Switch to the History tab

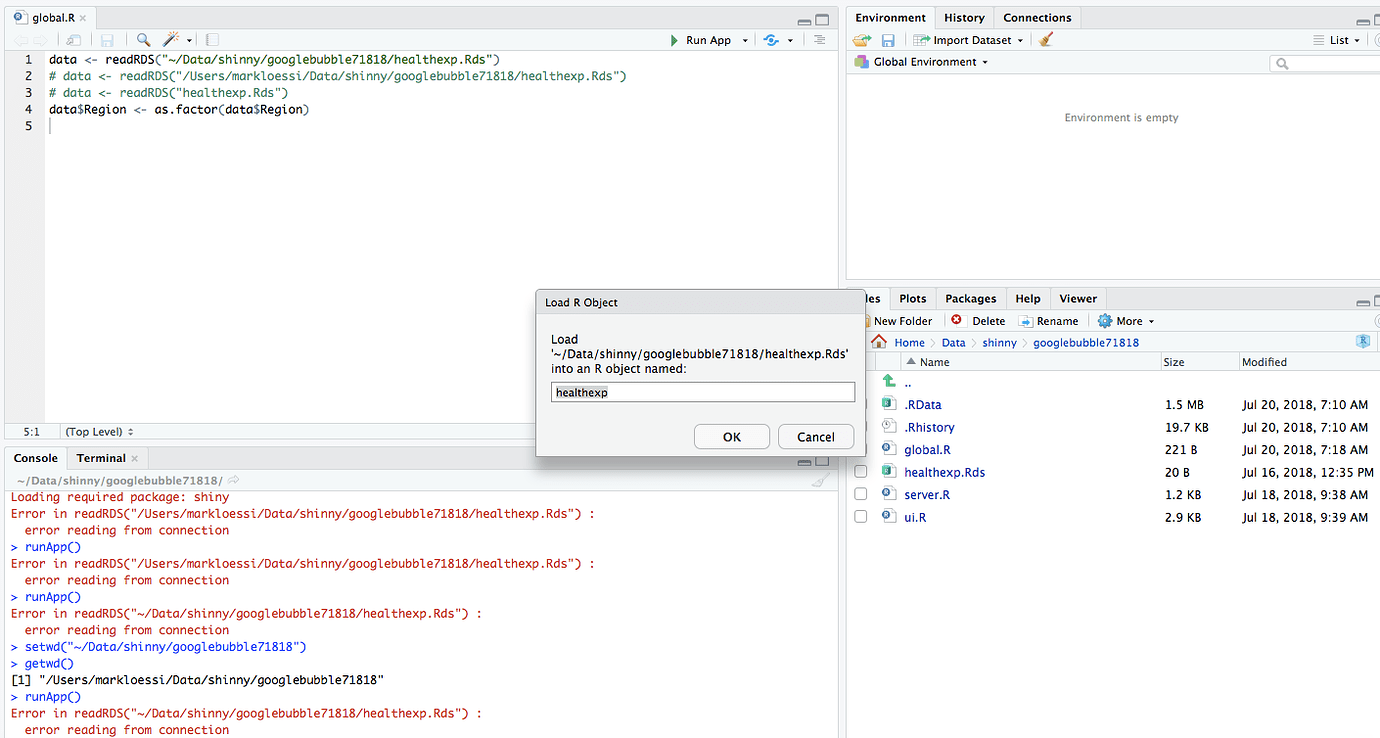(x=963, y=17)
